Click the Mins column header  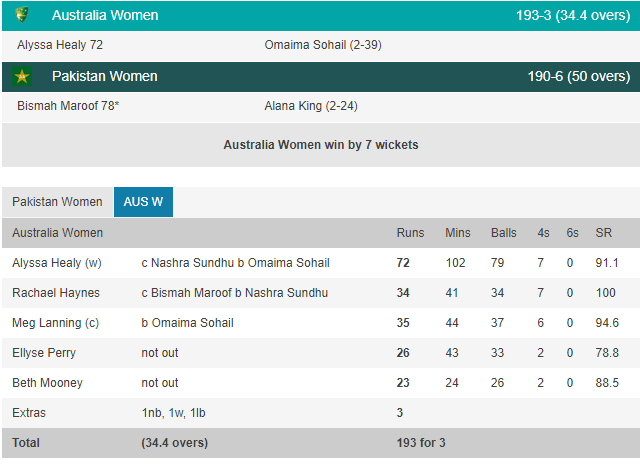point(457,233)
